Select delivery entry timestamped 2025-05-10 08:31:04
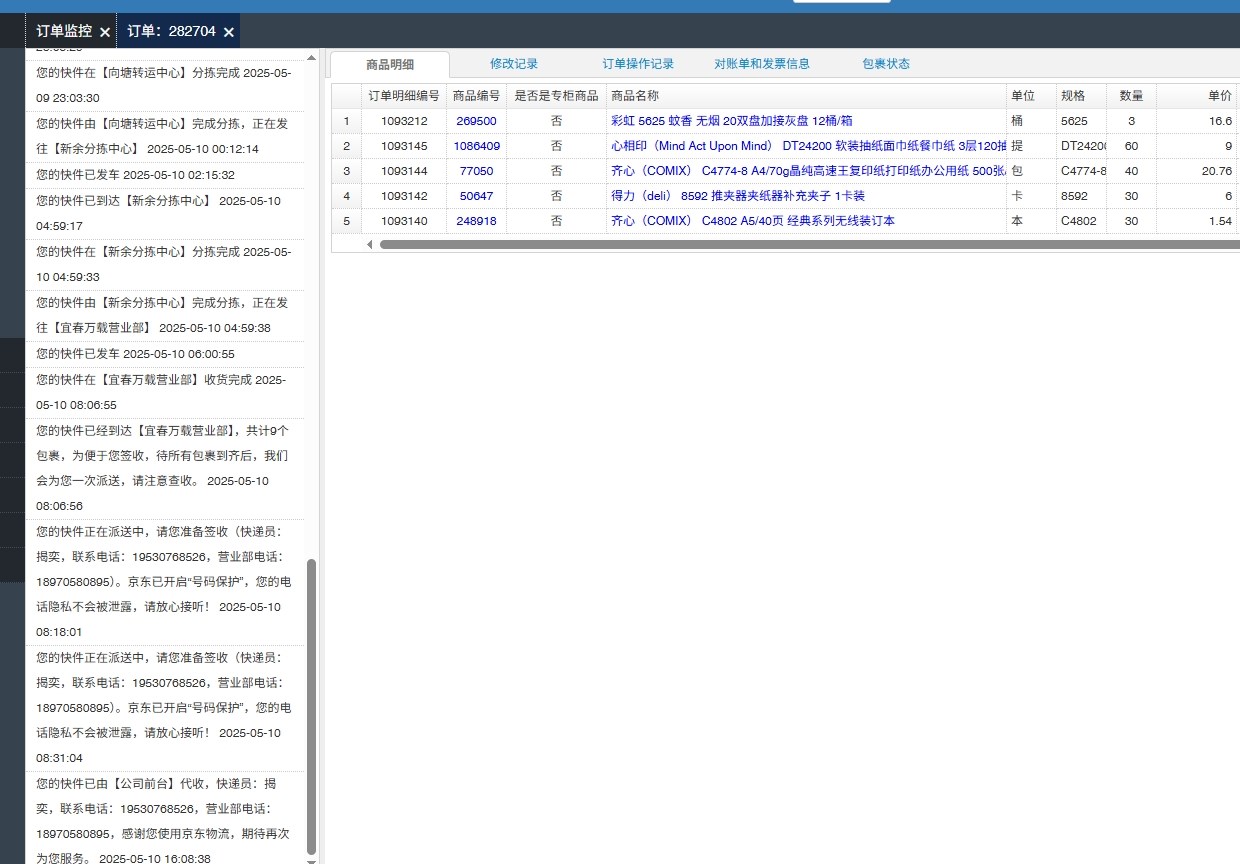1240x864 pixels. pos(165,708)
